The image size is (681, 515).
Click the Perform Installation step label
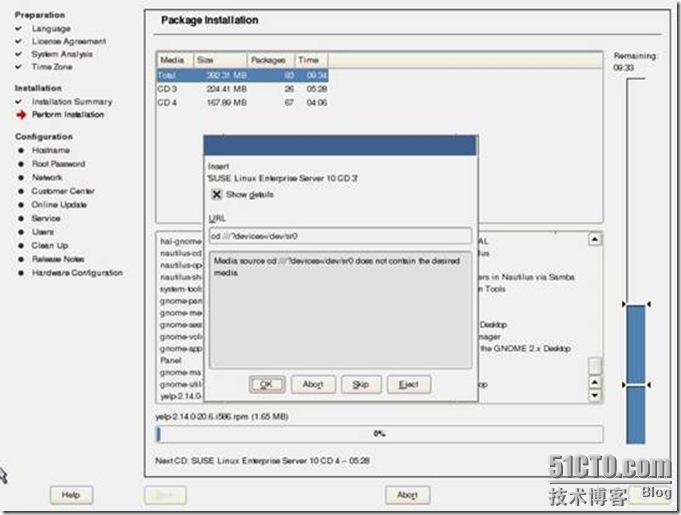pos(68,115)
